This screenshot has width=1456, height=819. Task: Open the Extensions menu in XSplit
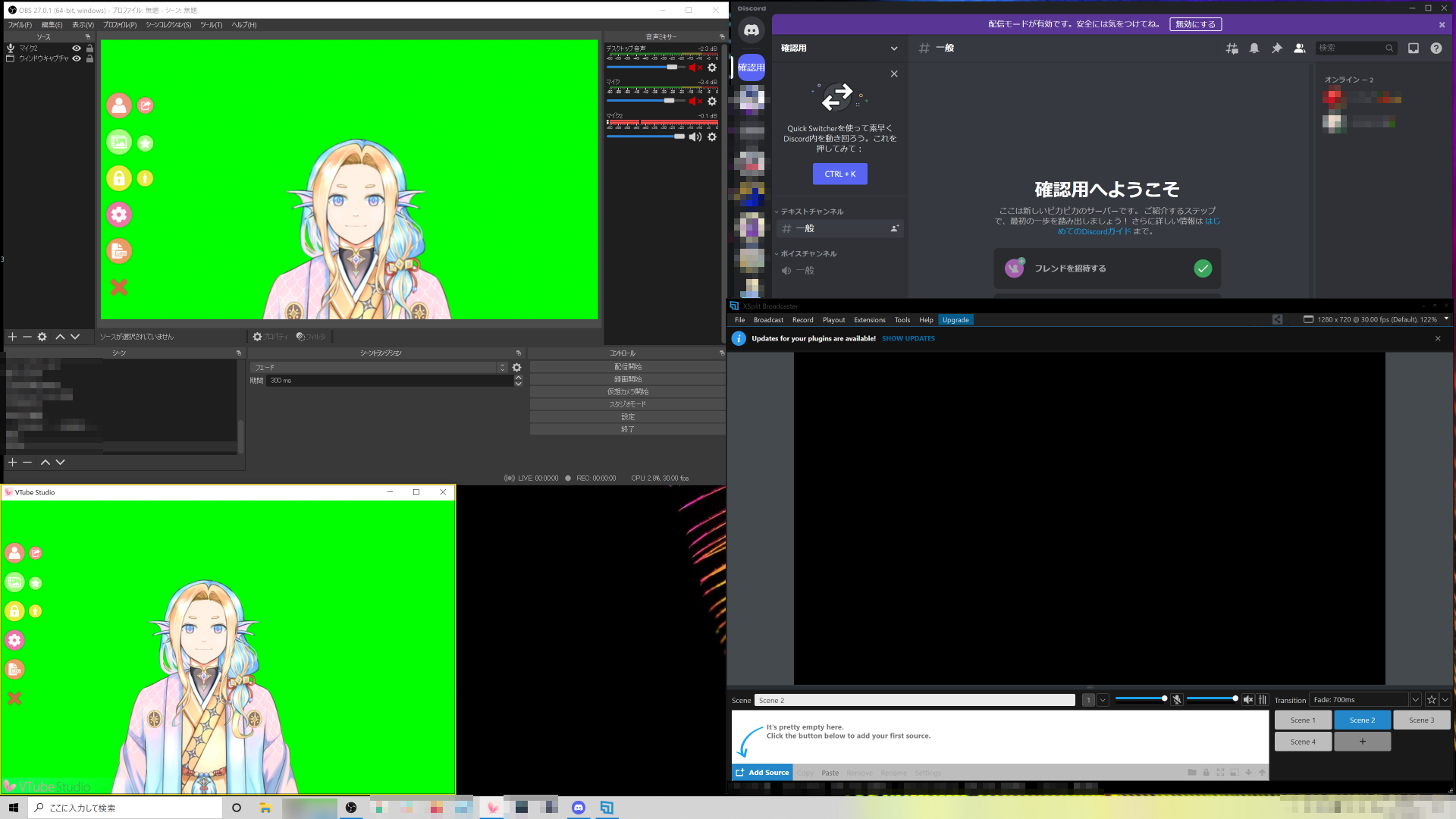(x=870, y=320)
